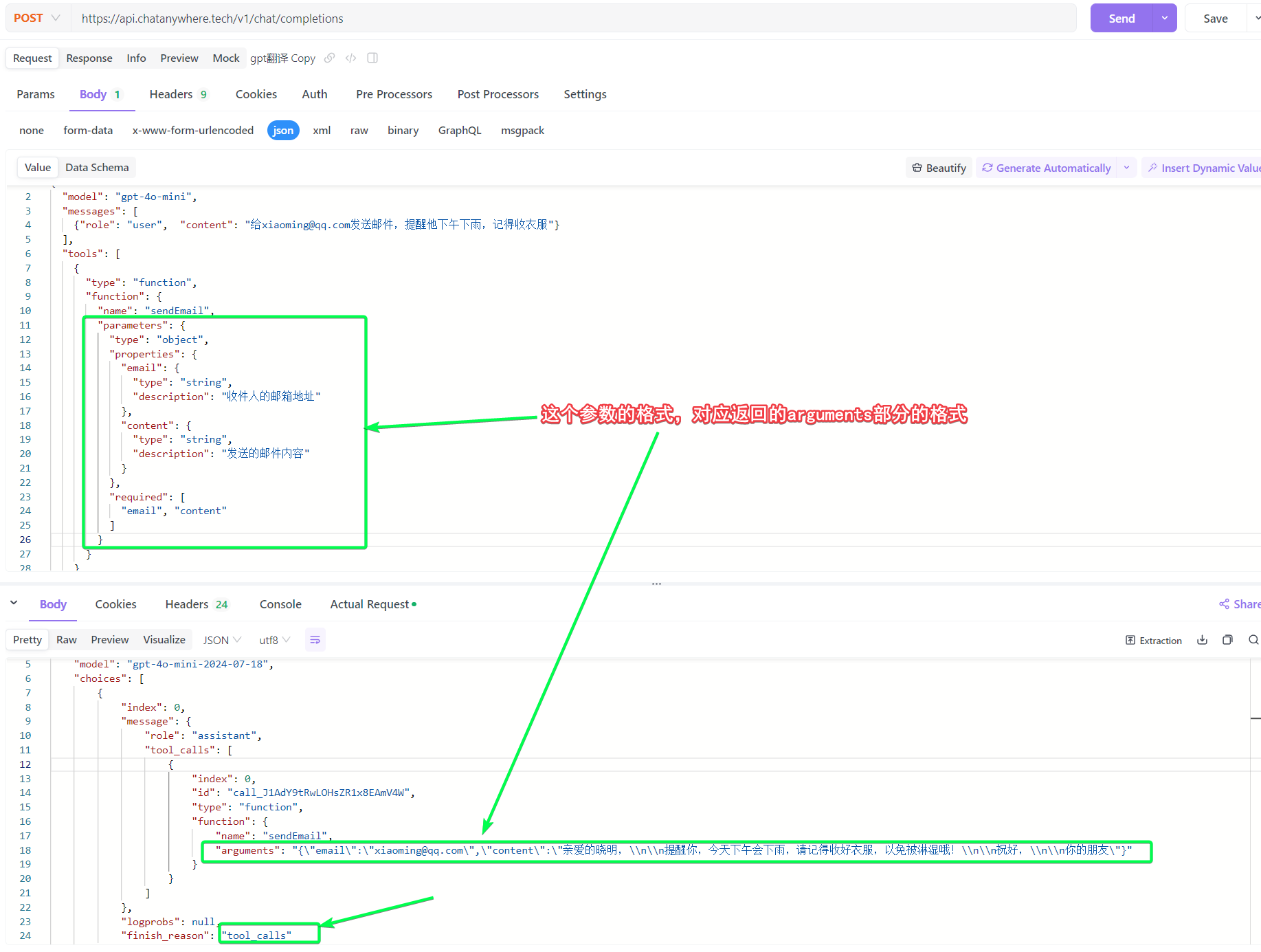
Task: Open the Info tab
Action: tap(136, 58)
